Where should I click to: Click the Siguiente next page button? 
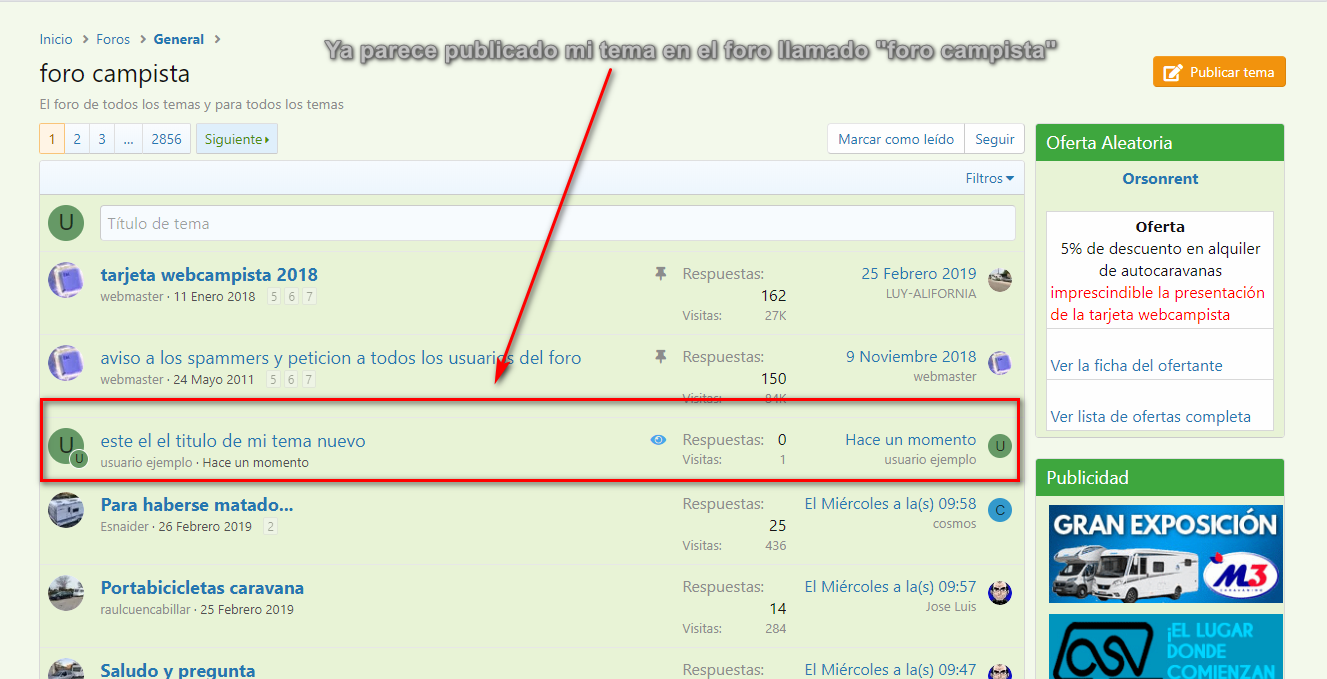click(237, 139)
